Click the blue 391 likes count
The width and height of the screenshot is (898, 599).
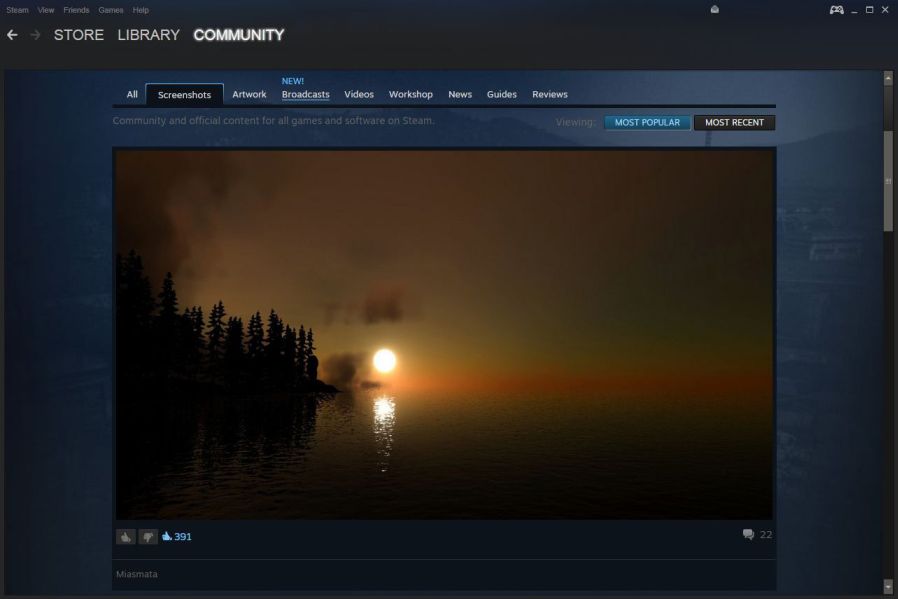[182, 537]
